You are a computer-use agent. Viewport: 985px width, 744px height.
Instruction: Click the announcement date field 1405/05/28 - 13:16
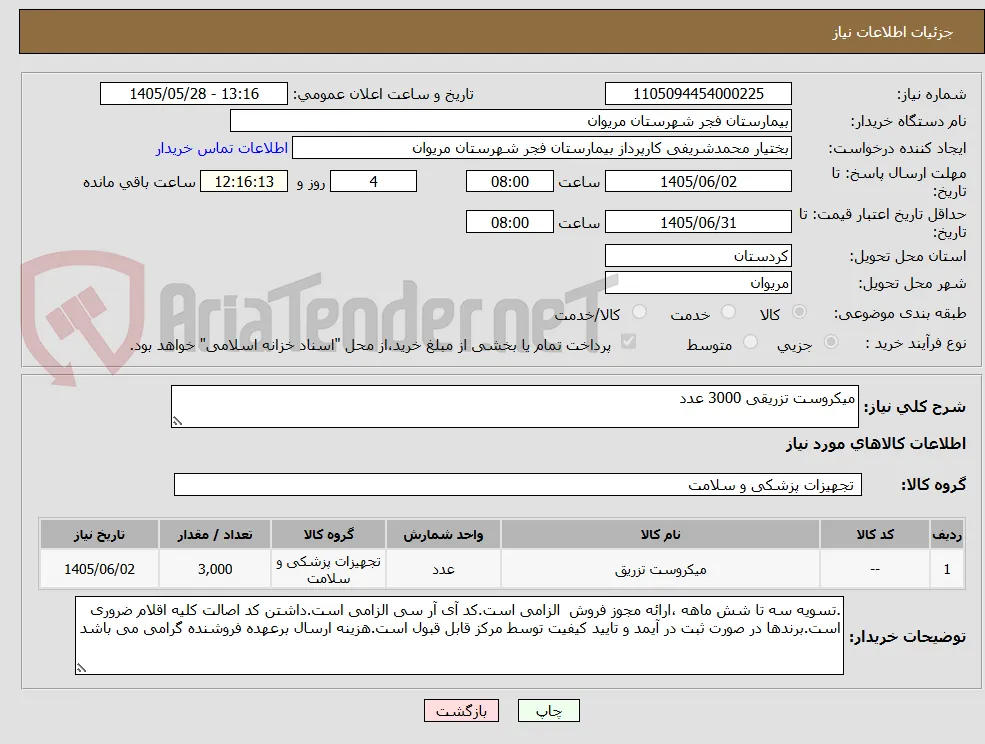(x=193, y=94)
